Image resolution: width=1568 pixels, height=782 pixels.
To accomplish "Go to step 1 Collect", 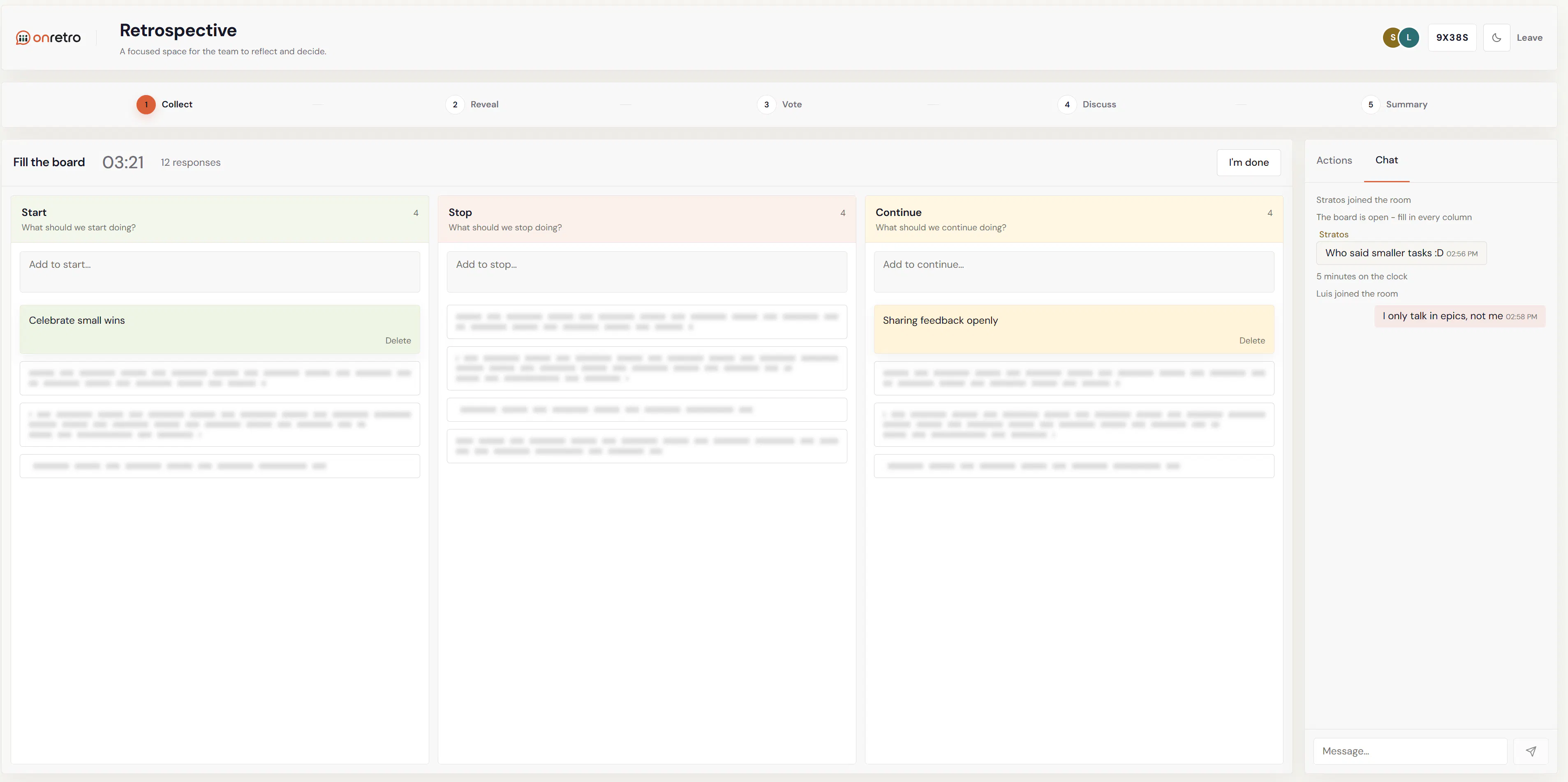I will [x=164, y=105].
